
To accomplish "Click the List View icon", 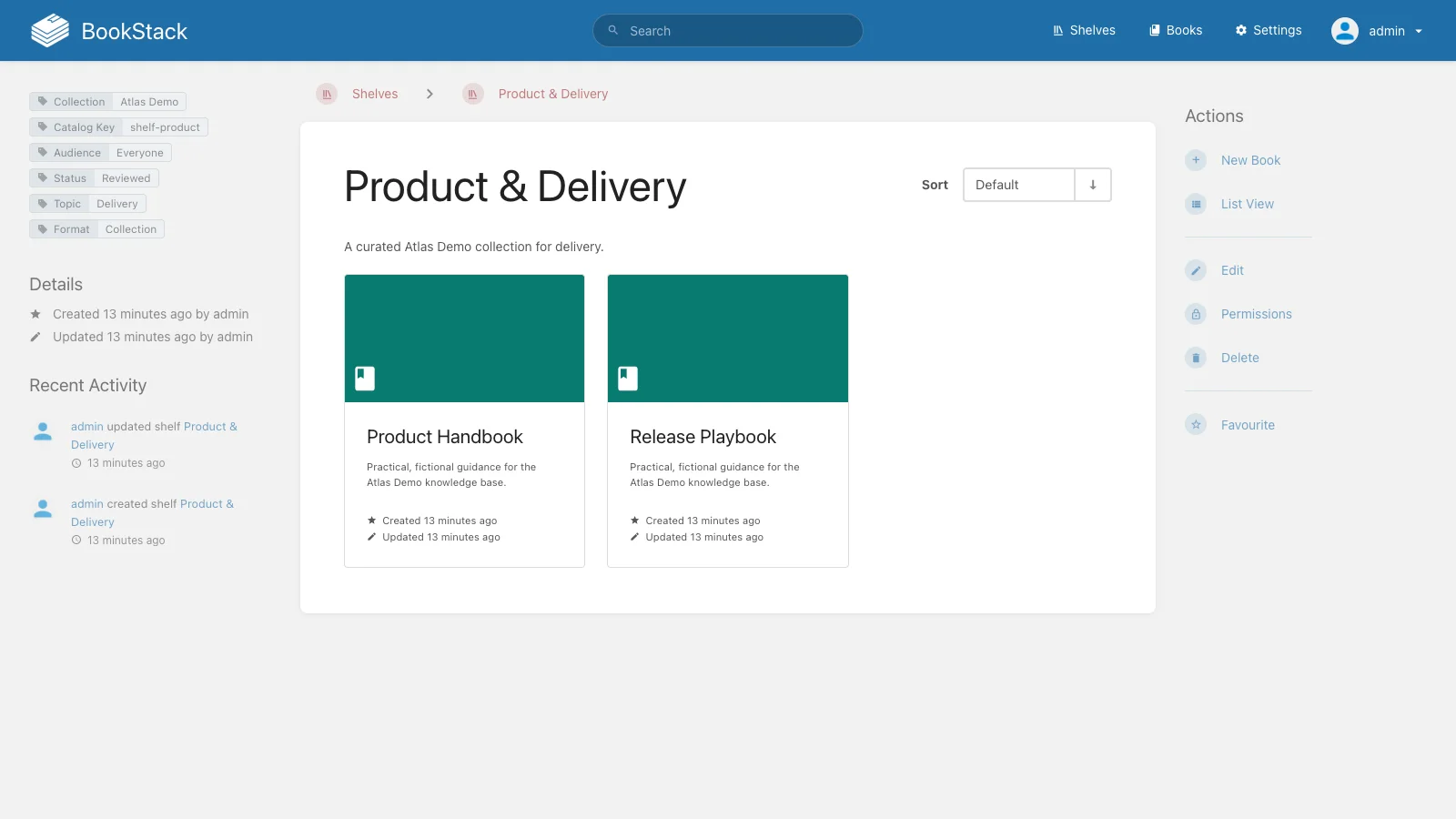I will tap(1196, 204).
